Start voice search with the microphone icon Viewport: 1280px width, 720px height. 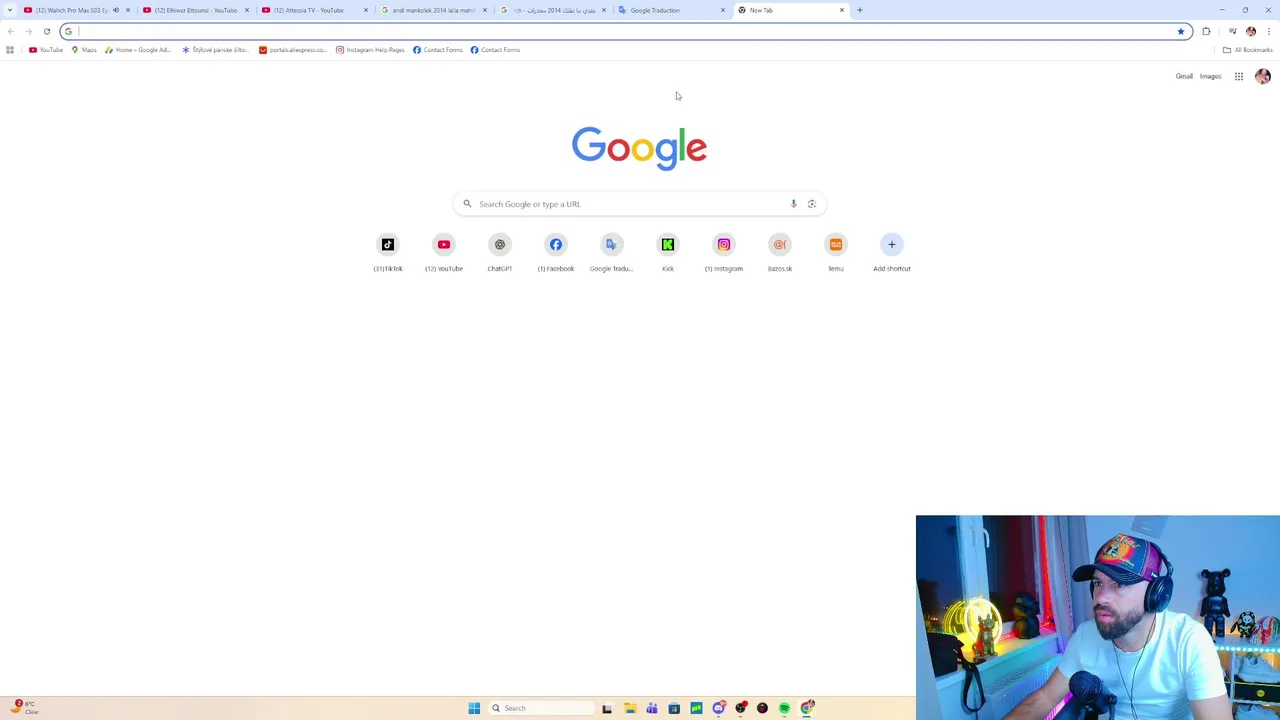[793, 204]
